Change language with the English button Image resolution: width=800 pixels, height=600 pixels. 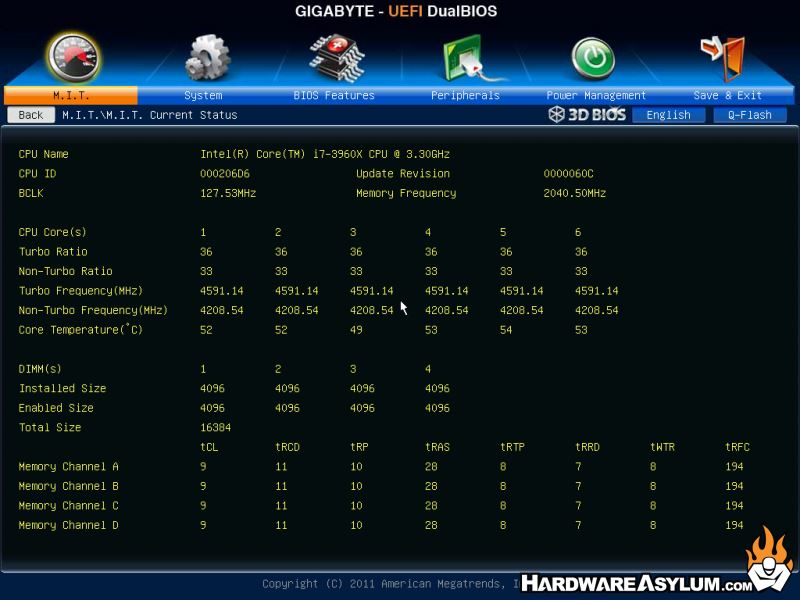[x=668, y=115]
